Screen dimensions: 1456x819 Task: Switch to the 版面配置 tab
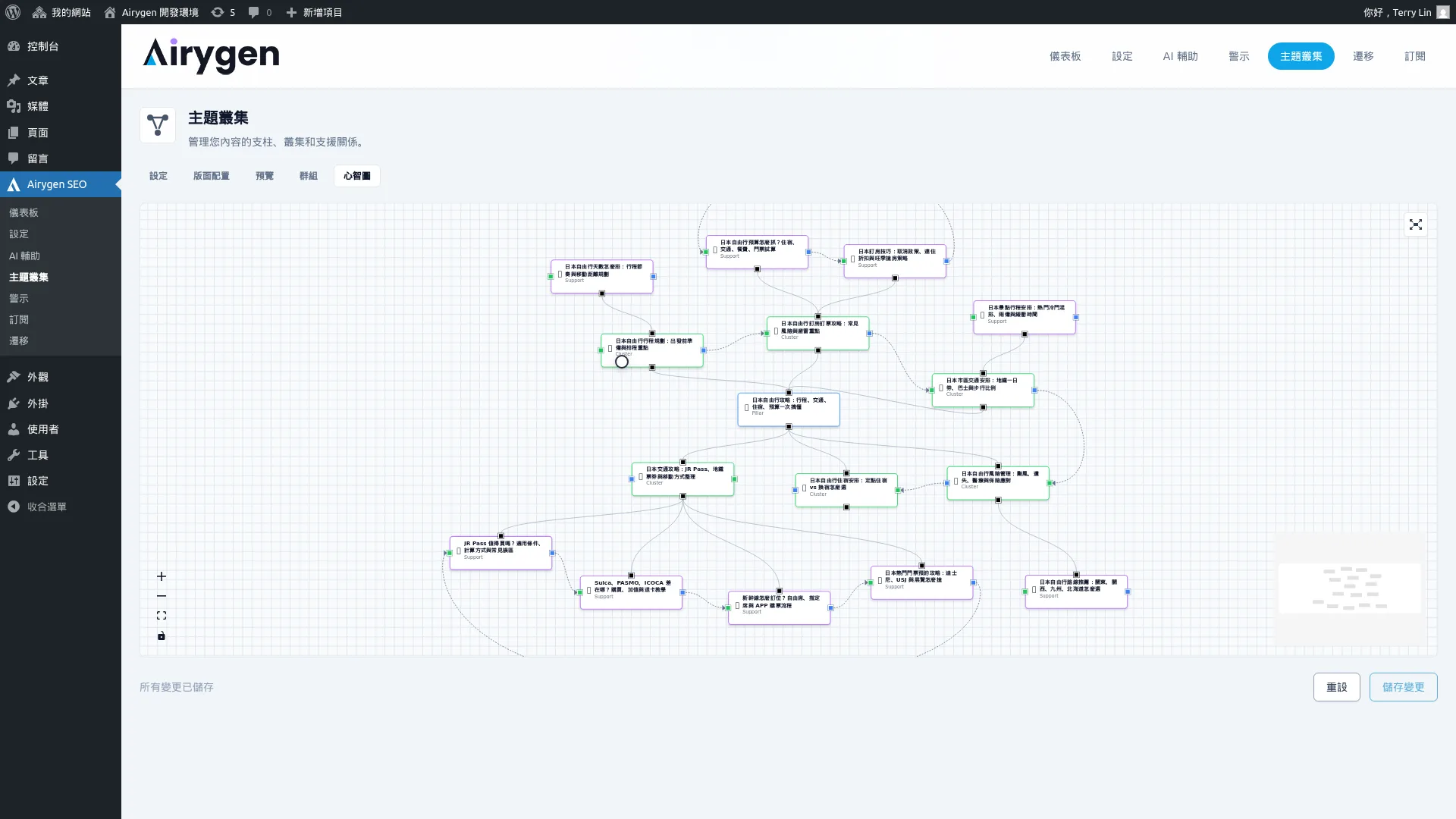(x=211, y=176)
